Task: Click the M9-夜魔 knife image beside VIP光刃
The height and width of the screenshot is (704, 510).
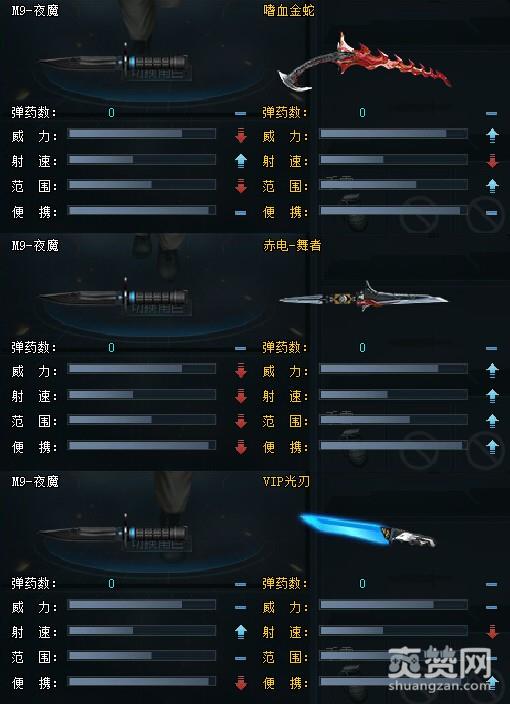Action: 114,532
